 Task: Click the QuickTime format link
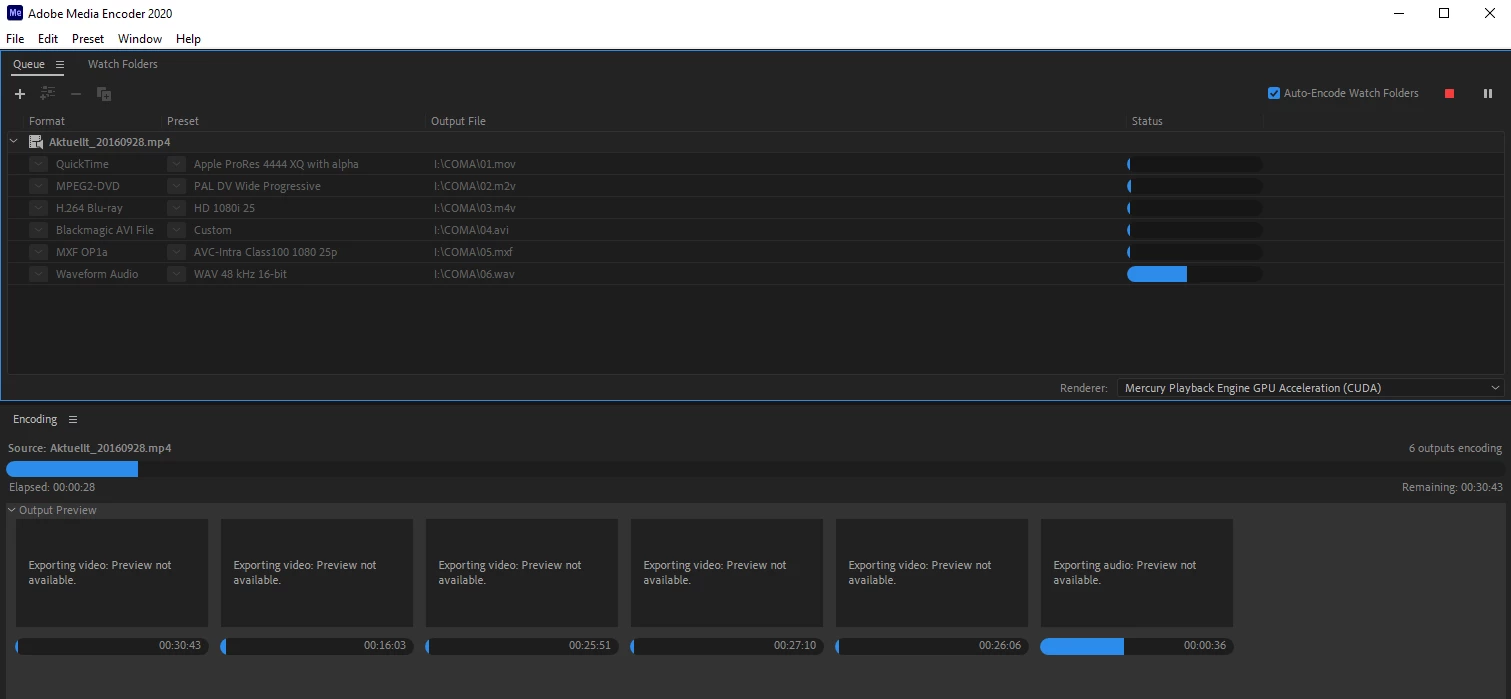82,164
